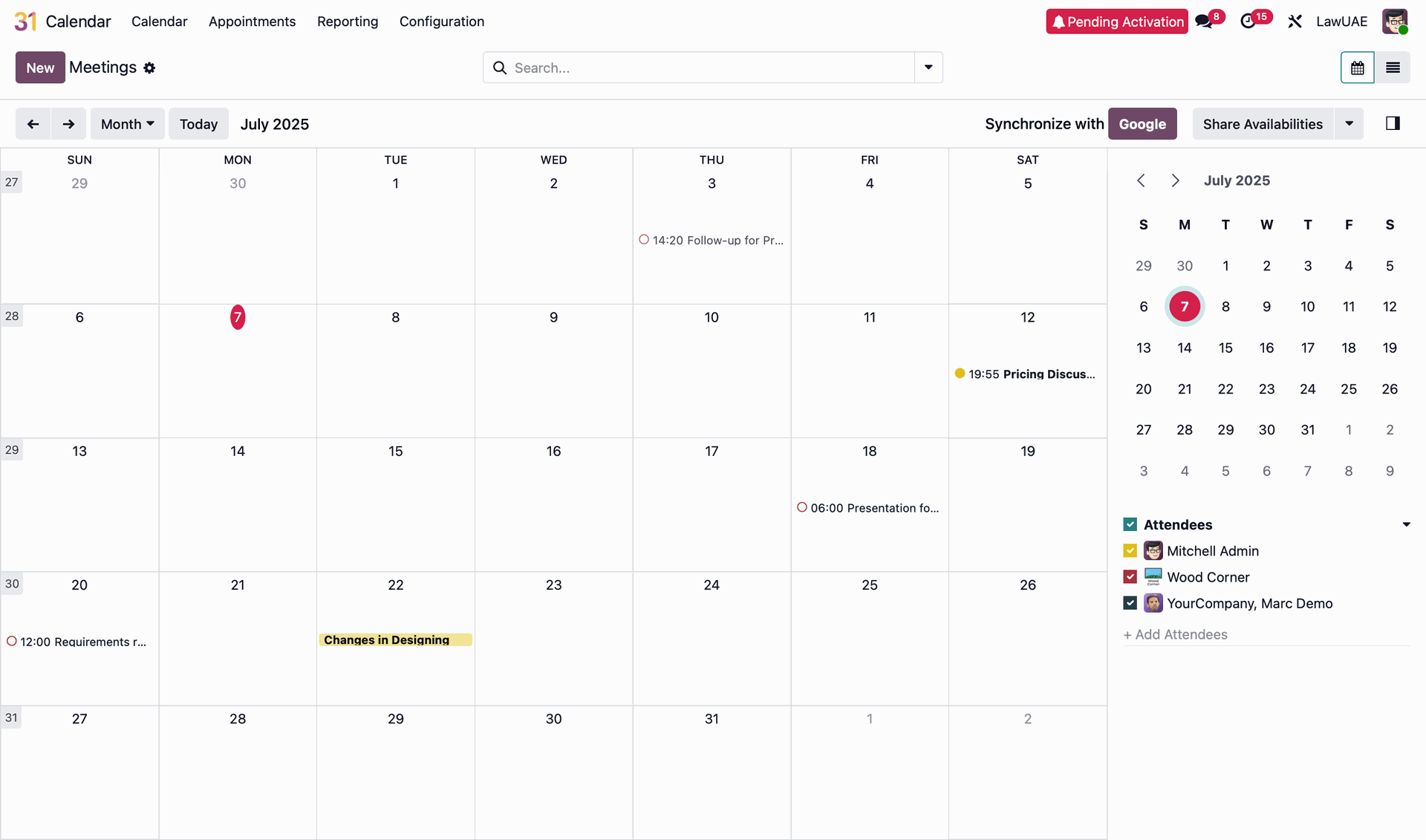This screenshot has width=1426, height=840.
Task: Open Meetings settings gear icon
Action: coord(149,68)
